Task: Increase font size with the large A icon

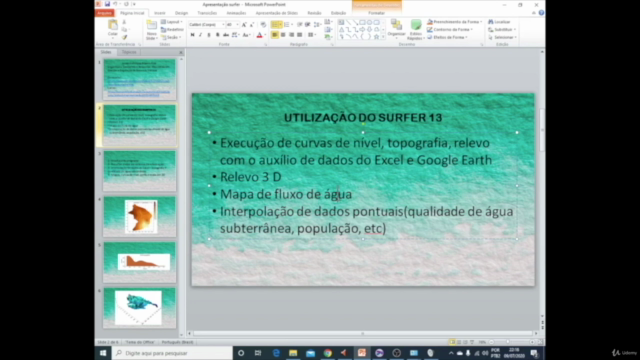Action: pyautogui.click(x=244, y=24)
